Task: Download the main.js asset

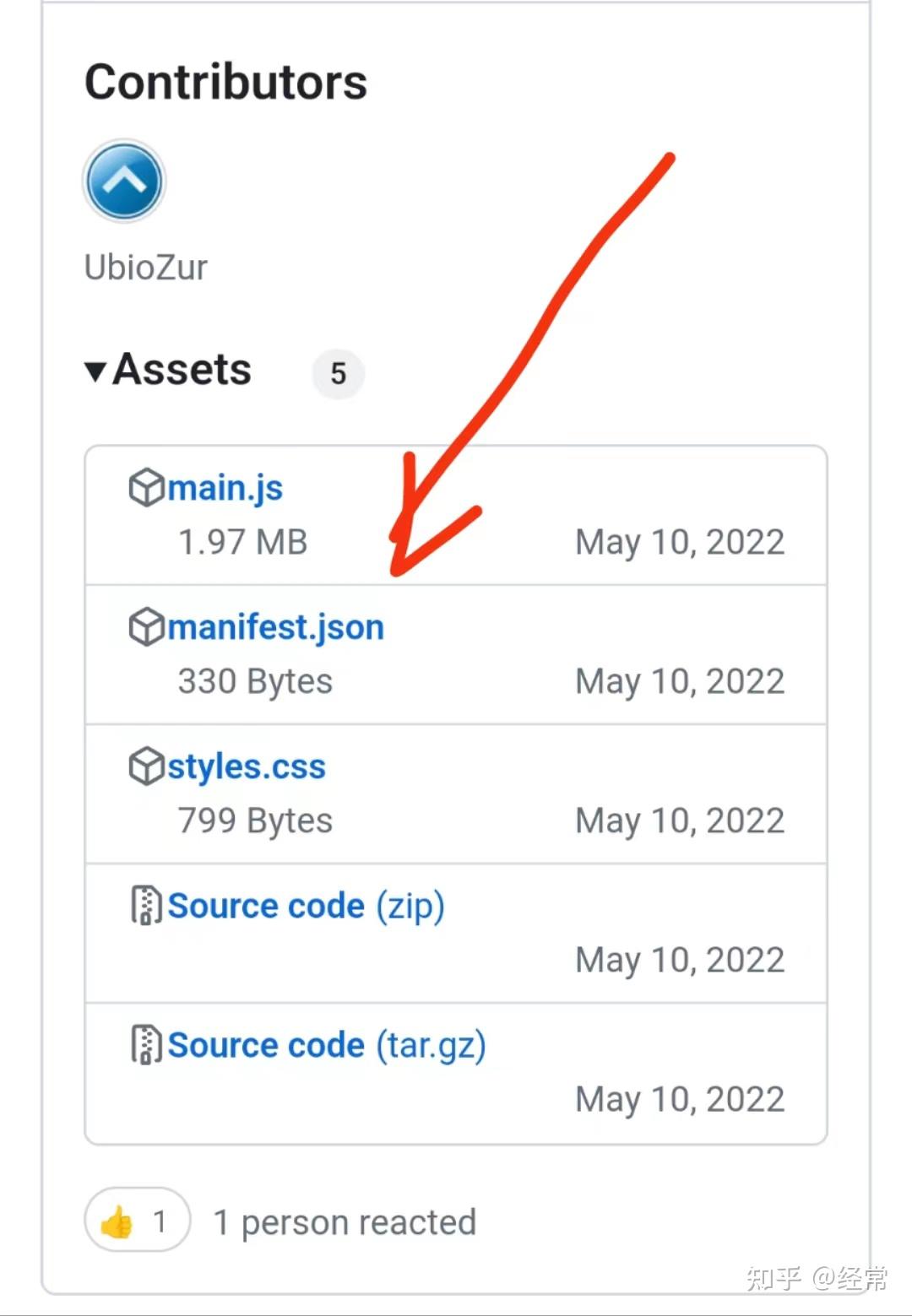Action: [224, 488]
